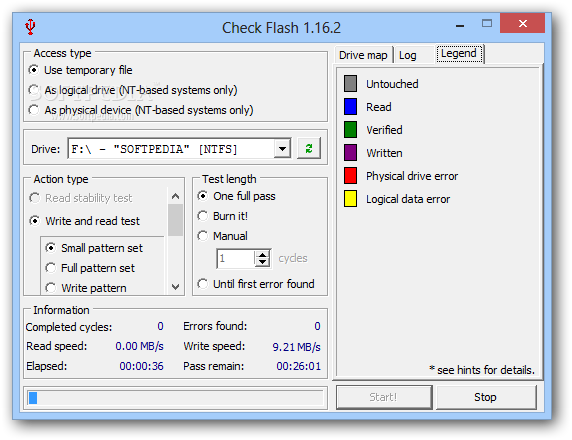The height and width of the screenshot is (440, 572).
Task: Click the Write speed value 9.21 MB/s
Action: (x=296, y=347)
